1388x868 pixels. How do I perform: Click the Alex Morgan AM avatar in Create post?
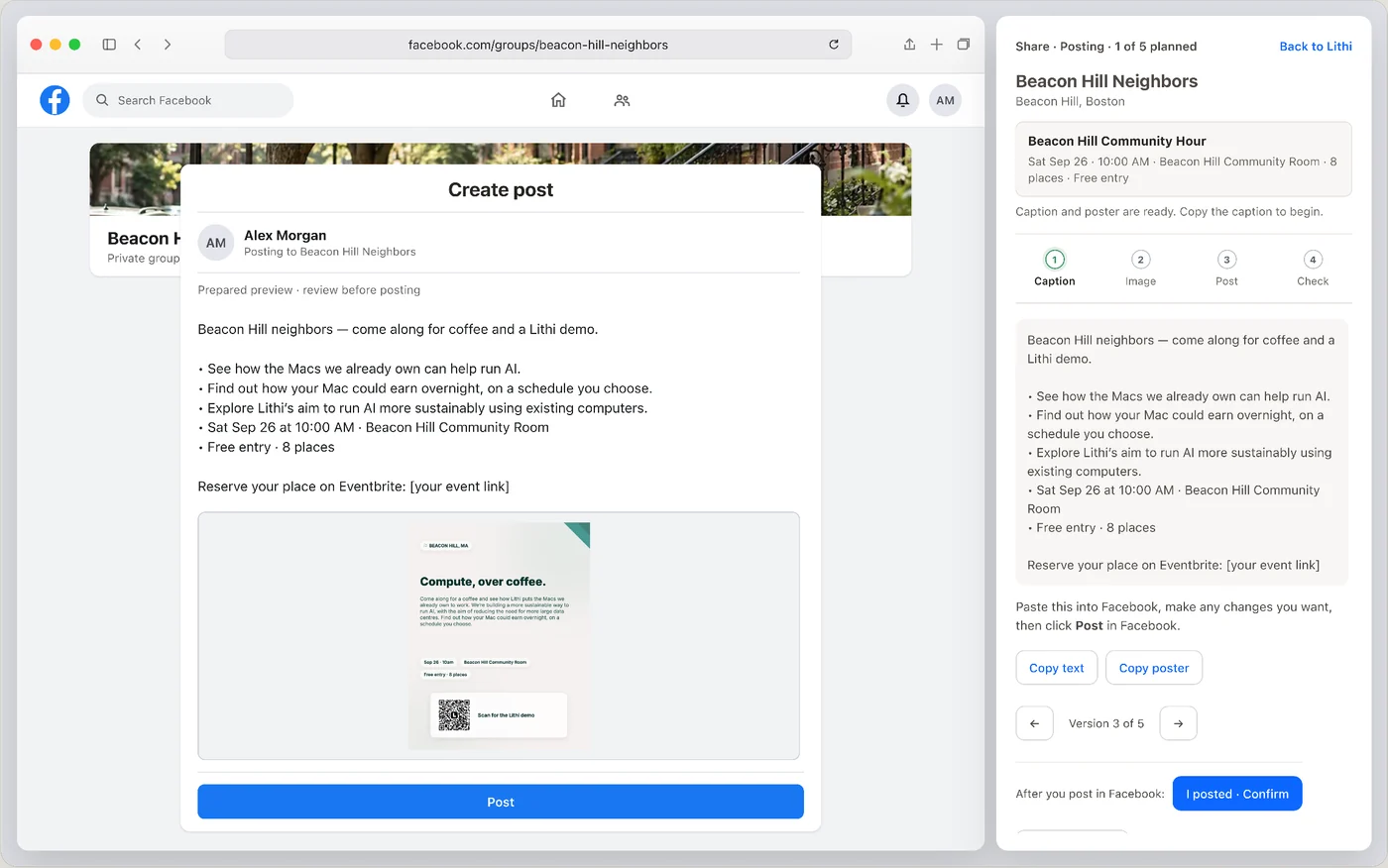[x=216, y=243]
